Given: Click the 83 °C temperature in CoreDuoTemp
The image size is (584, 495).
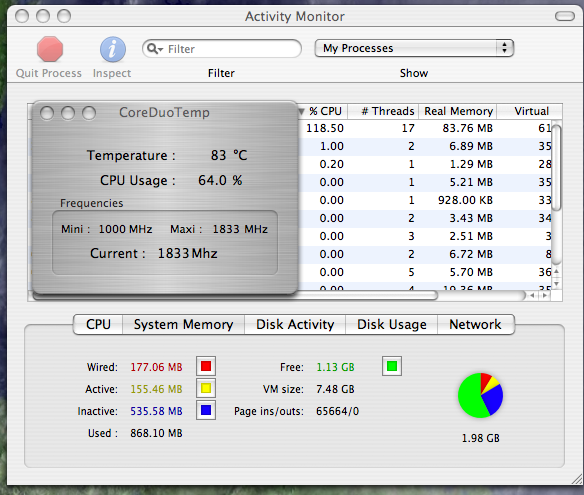Looking at the screenshot, I should [229, 155].
